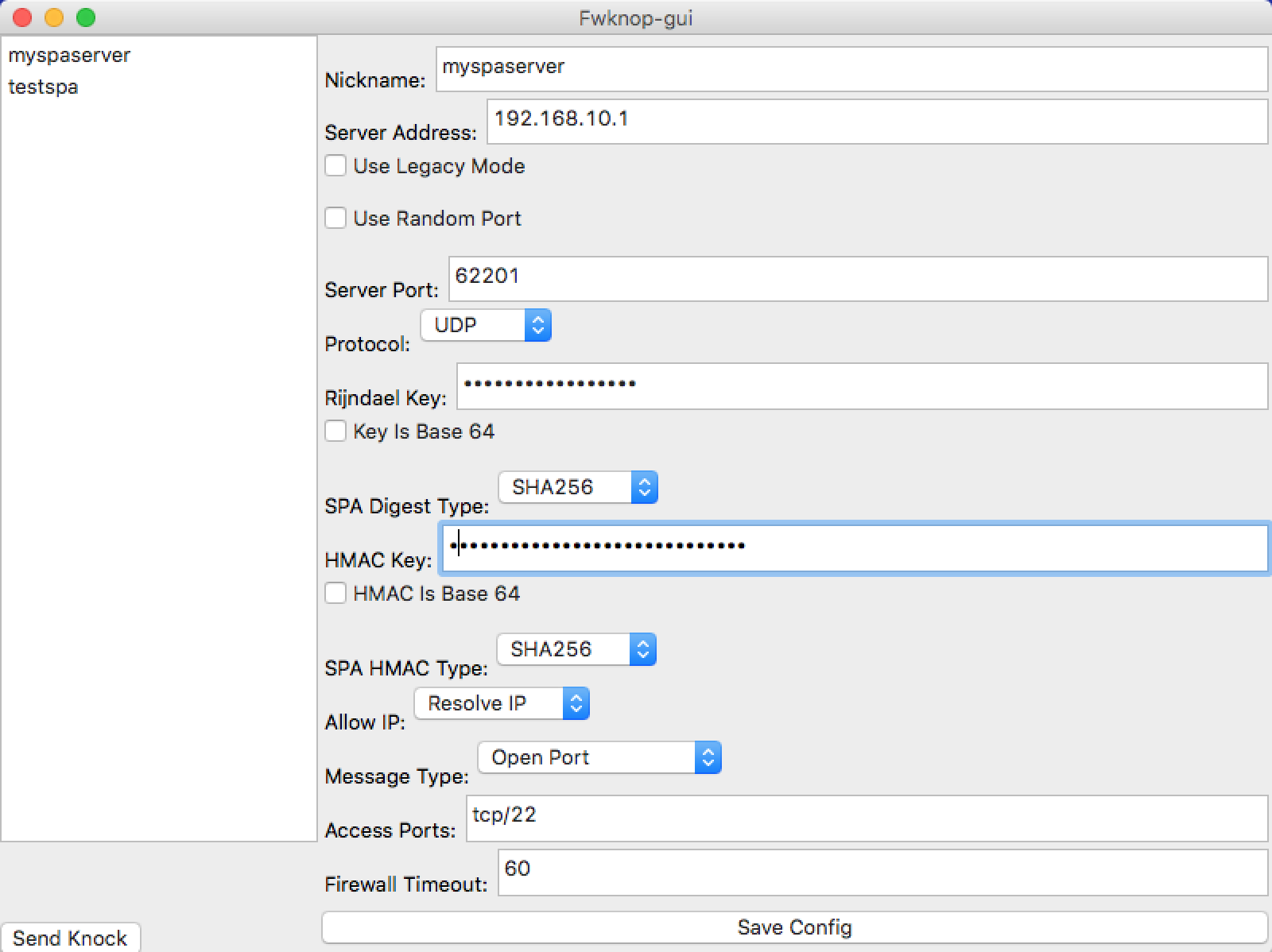Open the Message Type Open Port dropdown
This screenshot has height=952, width=1272.
coord(599,757)
